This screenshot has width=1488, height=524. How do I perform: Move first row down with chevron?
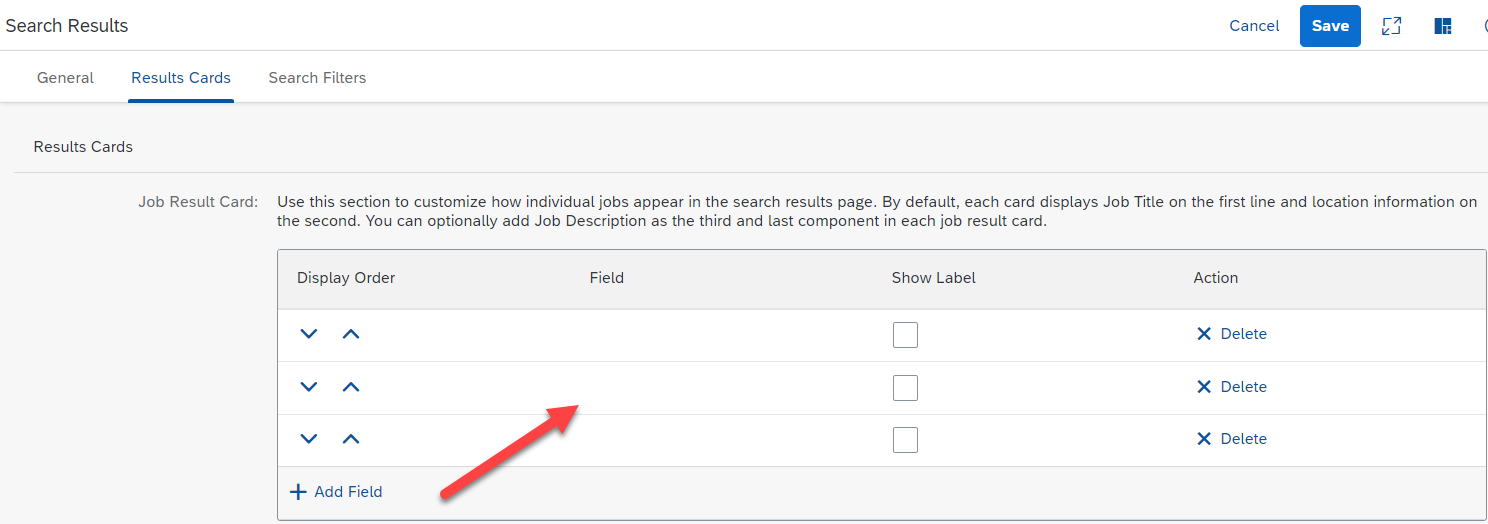pyautogui.click(x=309, y=334)
